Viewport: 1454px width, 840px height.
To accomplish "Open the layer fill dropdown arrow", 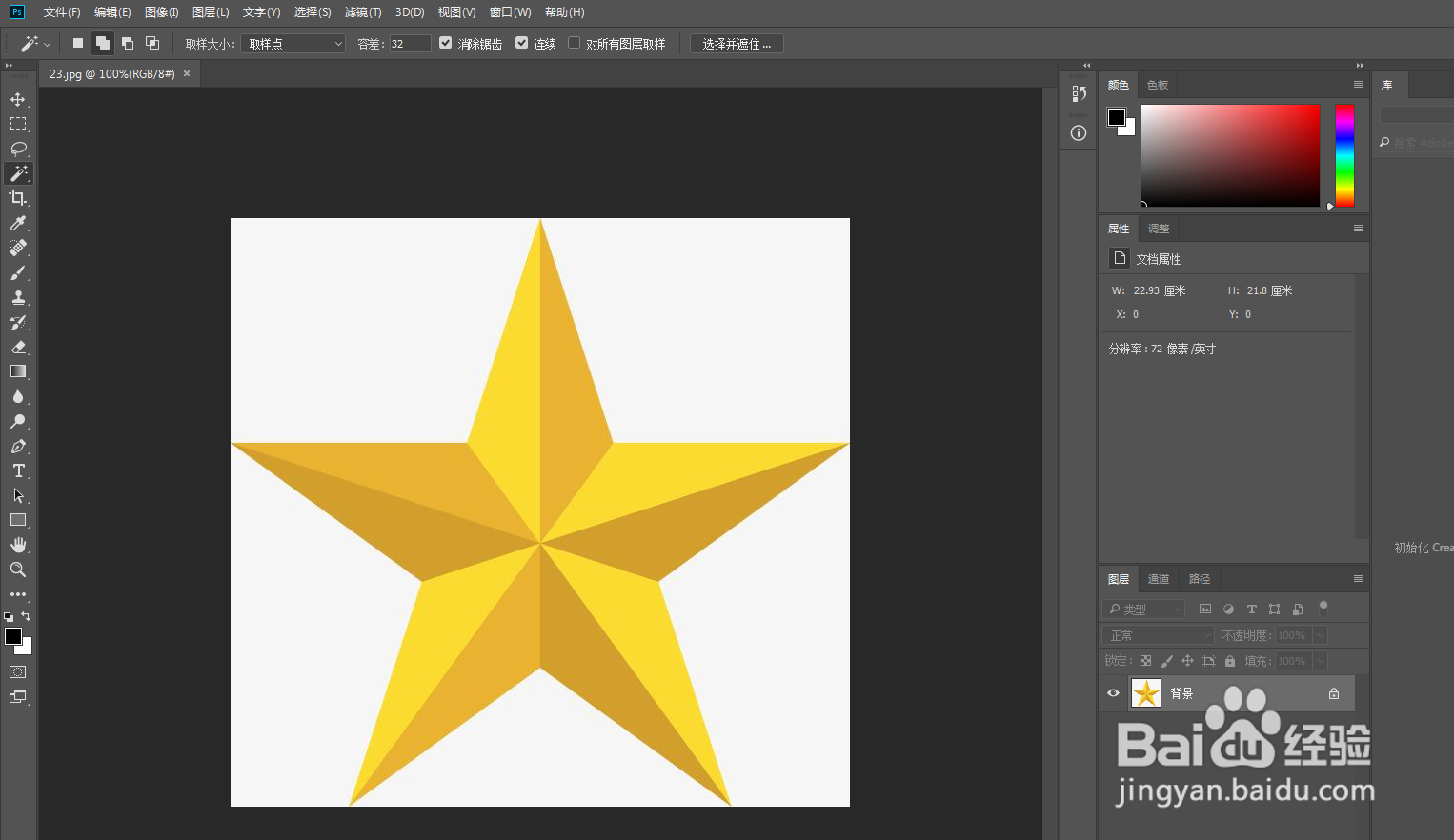I will point(1321,661).
